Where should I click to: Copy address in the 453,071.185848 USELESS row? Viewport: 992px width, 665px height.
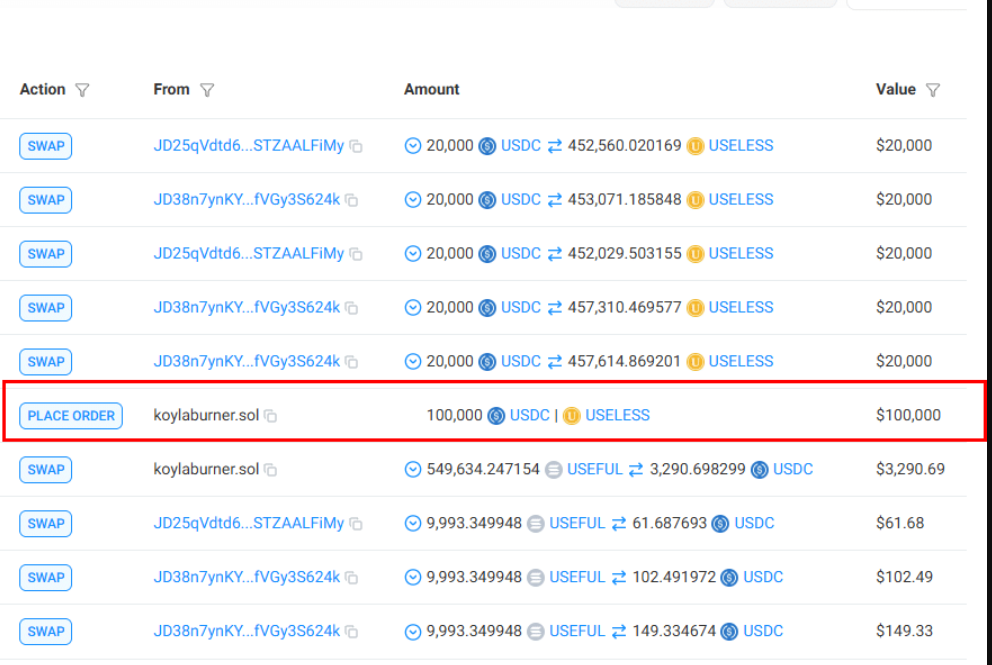[x=352, y=201]
